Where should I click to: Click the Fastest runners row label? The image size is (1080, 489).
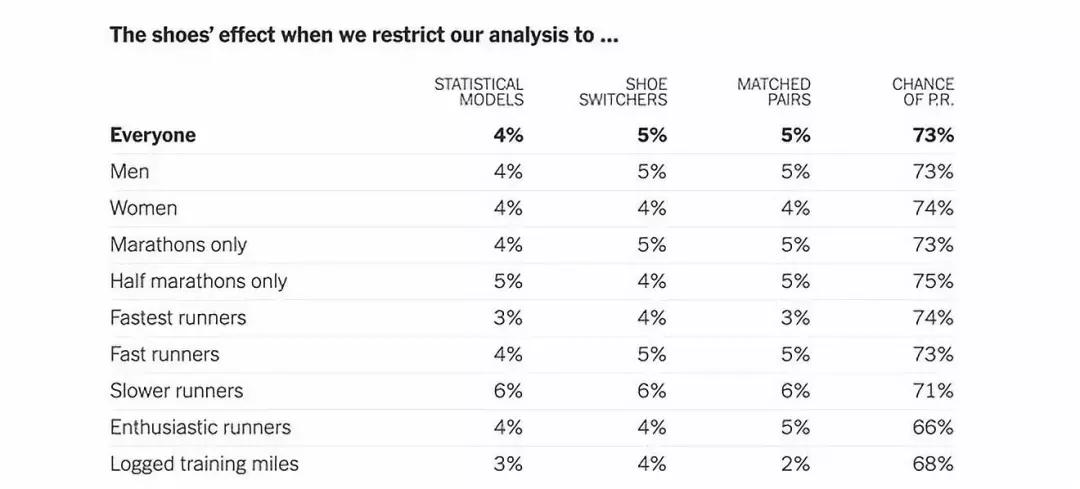[x=178, y=318]
